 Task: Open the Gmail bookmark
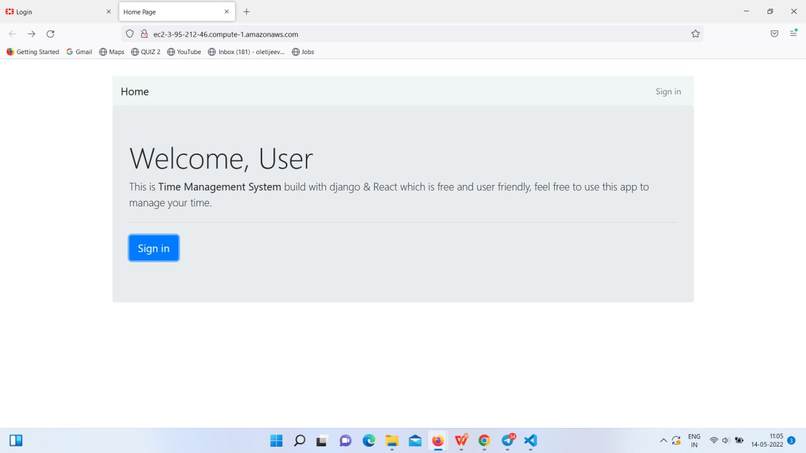(79, 52)
